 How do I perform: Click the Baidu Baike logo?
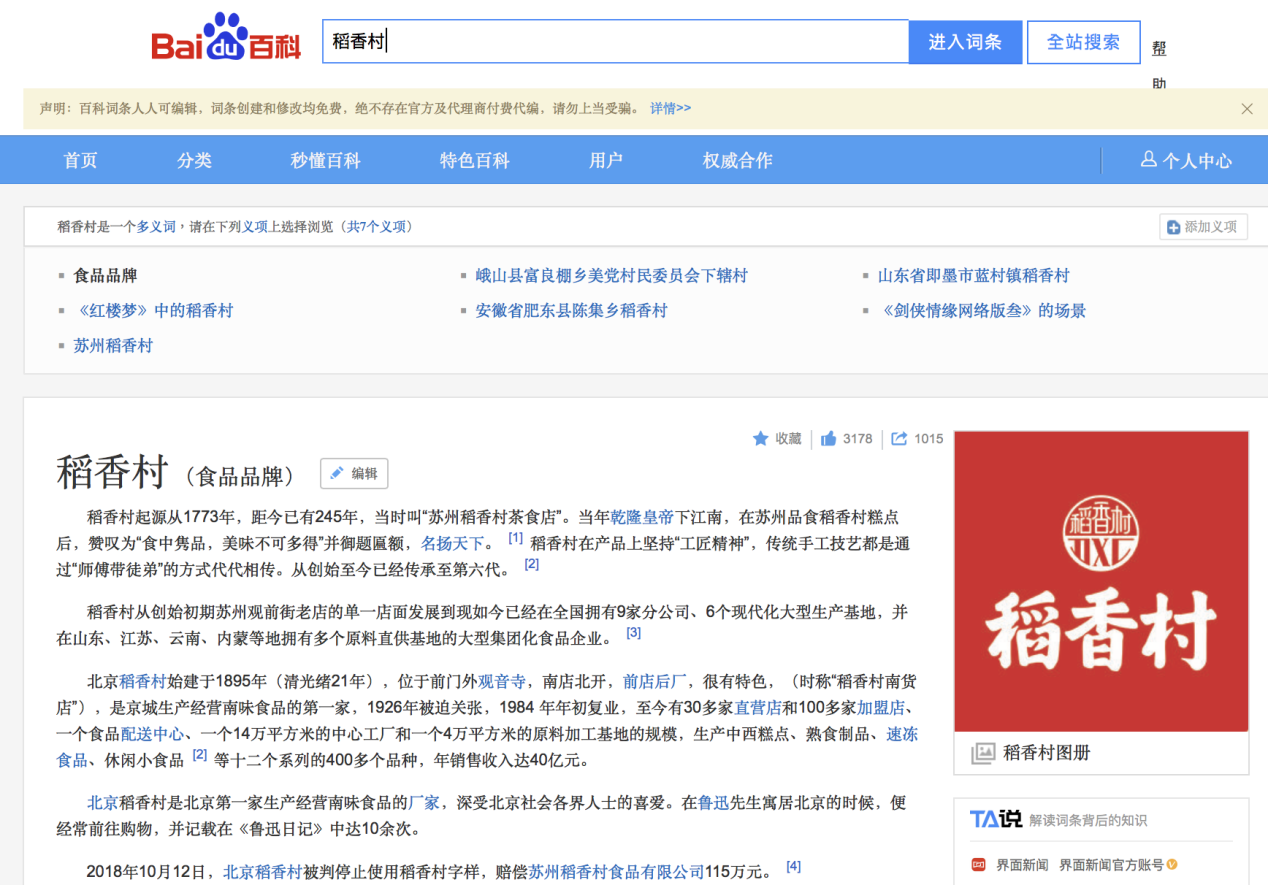point(226,38)
